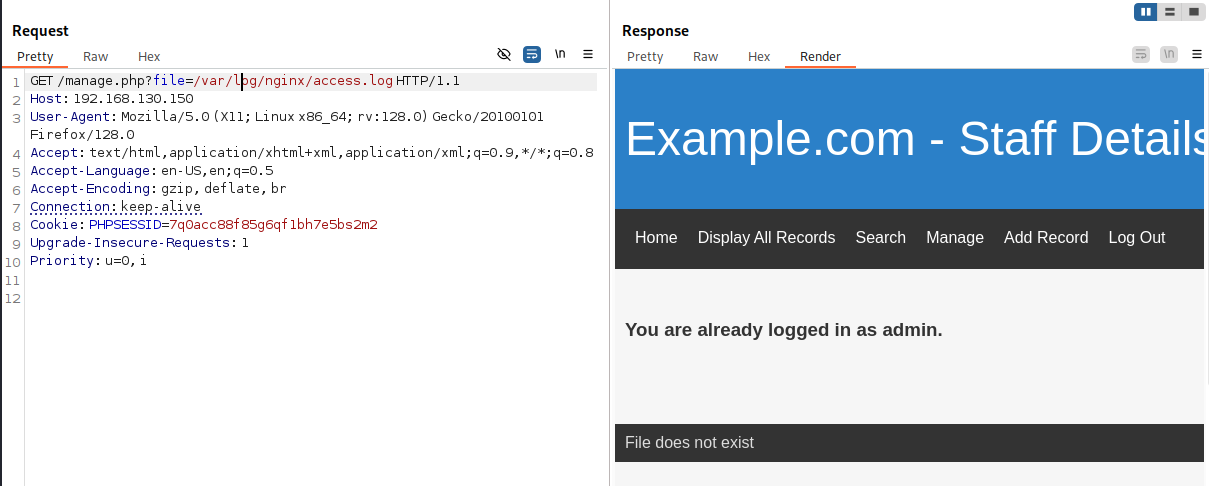
Task: Click the PHPSESSID cookie value in request
Action: pos(273,225)
